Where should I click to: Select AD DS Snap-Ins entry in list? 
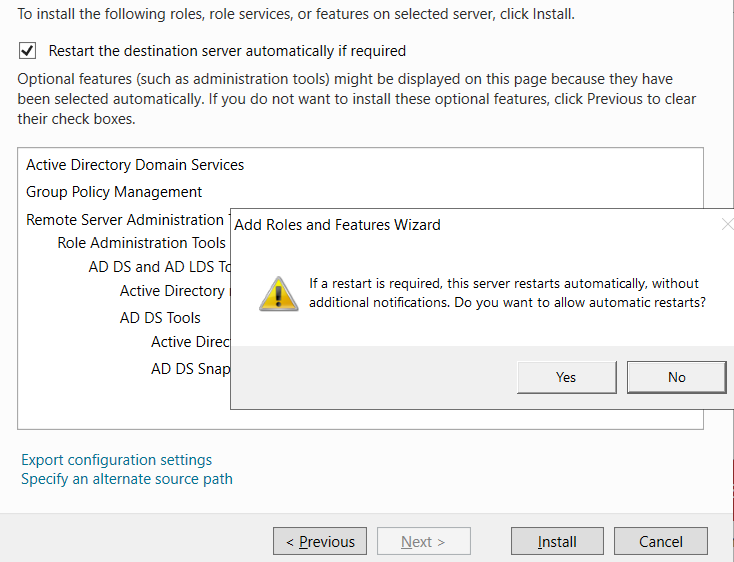point(191,369)
